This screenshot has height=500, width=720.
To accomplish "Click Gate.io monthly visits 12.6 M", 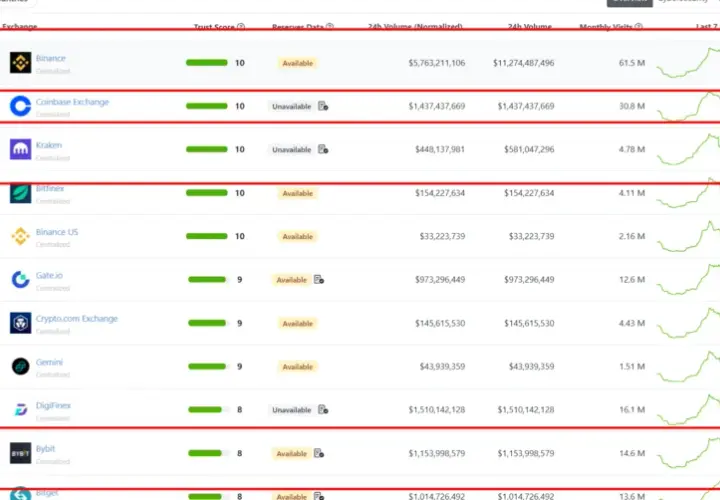I will coord(632,279).
